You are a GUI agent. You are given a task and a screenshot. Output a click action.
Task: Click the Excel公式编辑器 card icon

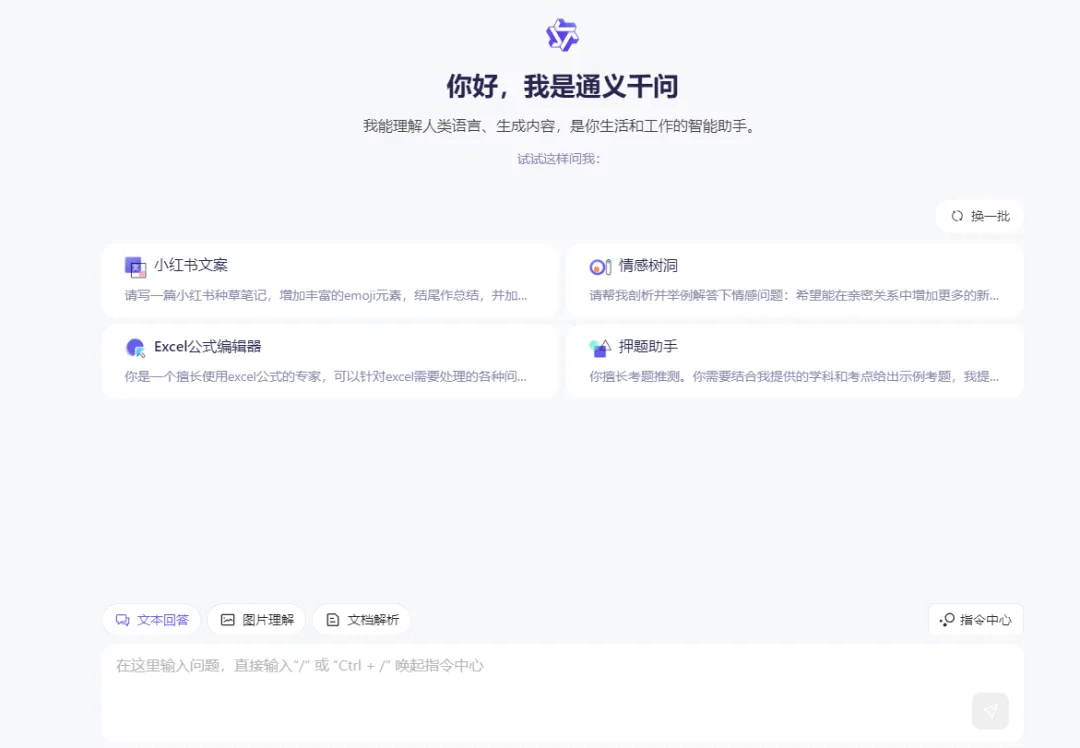(x=135, y=347)
